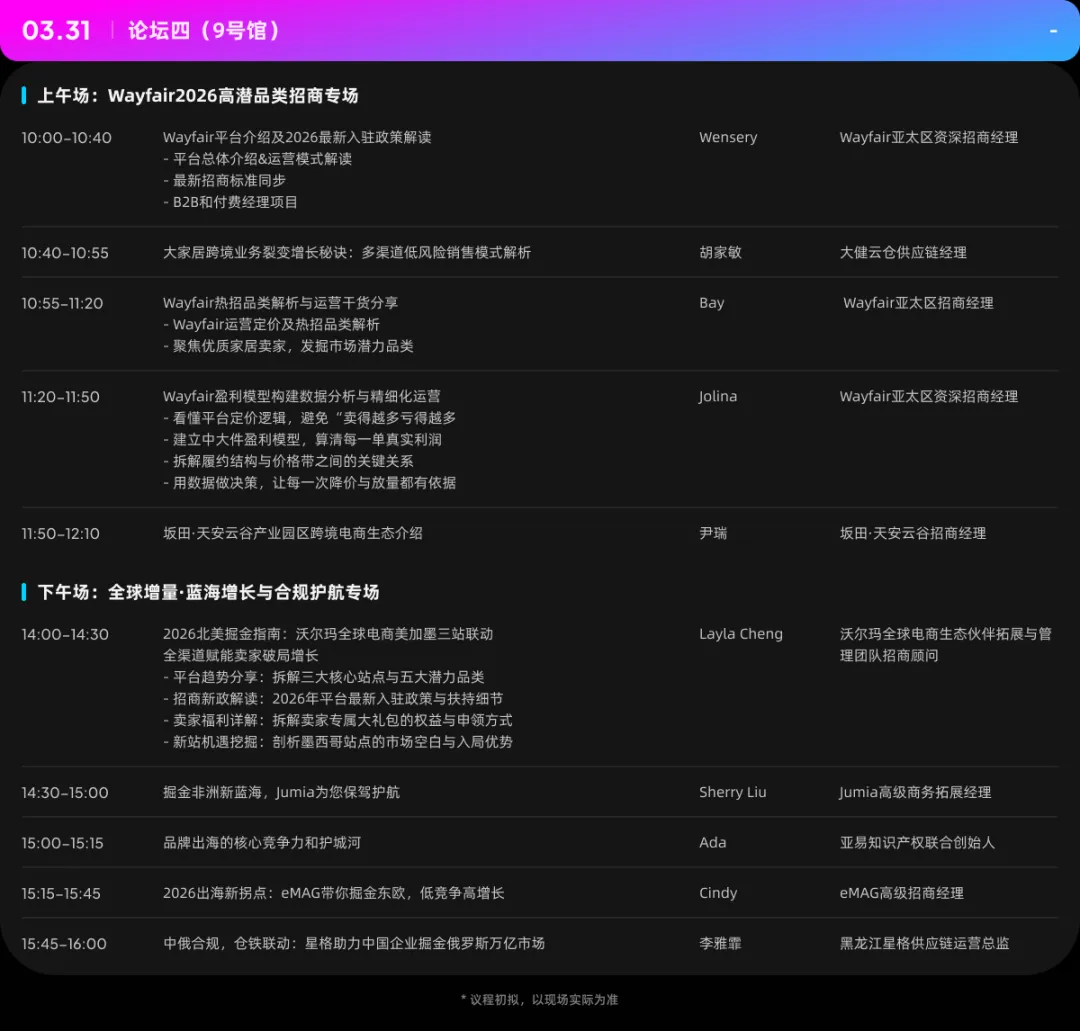Select speaker name 胡家敏
Screen dimensions: 1080x1031
coord(720,253)
